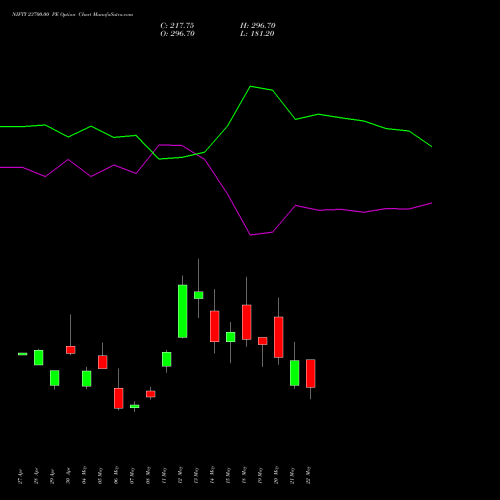Click the '13 May' date label
Viewport: 500px width, 500px height.
(196, 475)
